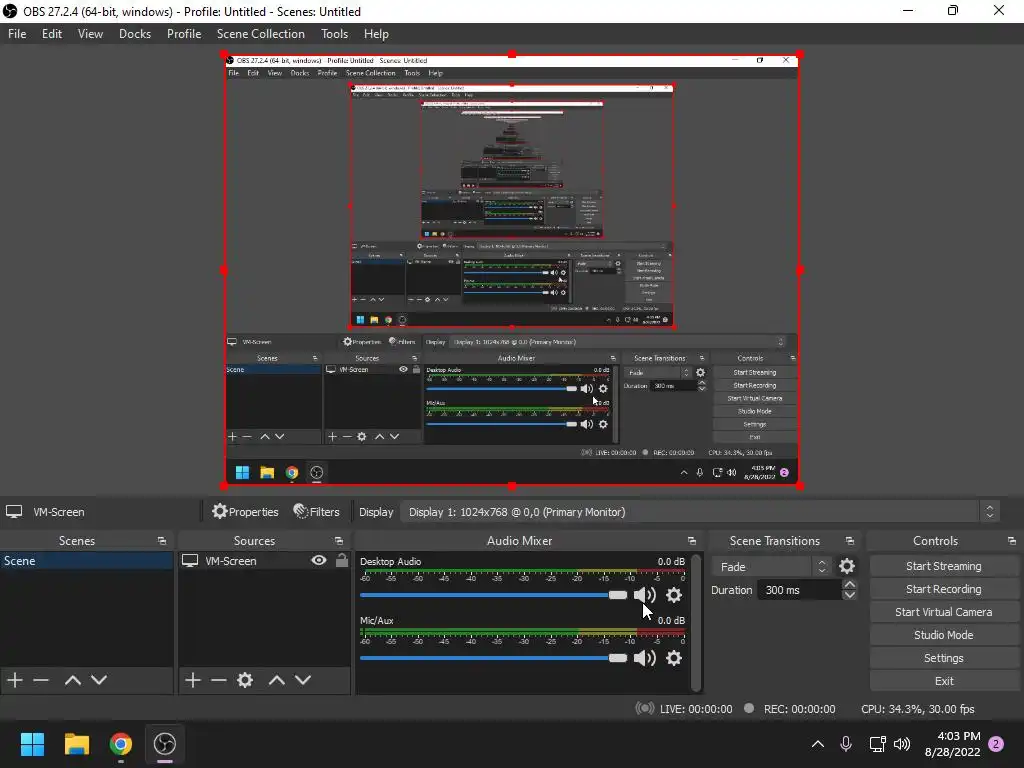This screenshot has width=1024, height=768.
Task: Select the Scene entry in Scenes list
Action: [x=87, y=561]
